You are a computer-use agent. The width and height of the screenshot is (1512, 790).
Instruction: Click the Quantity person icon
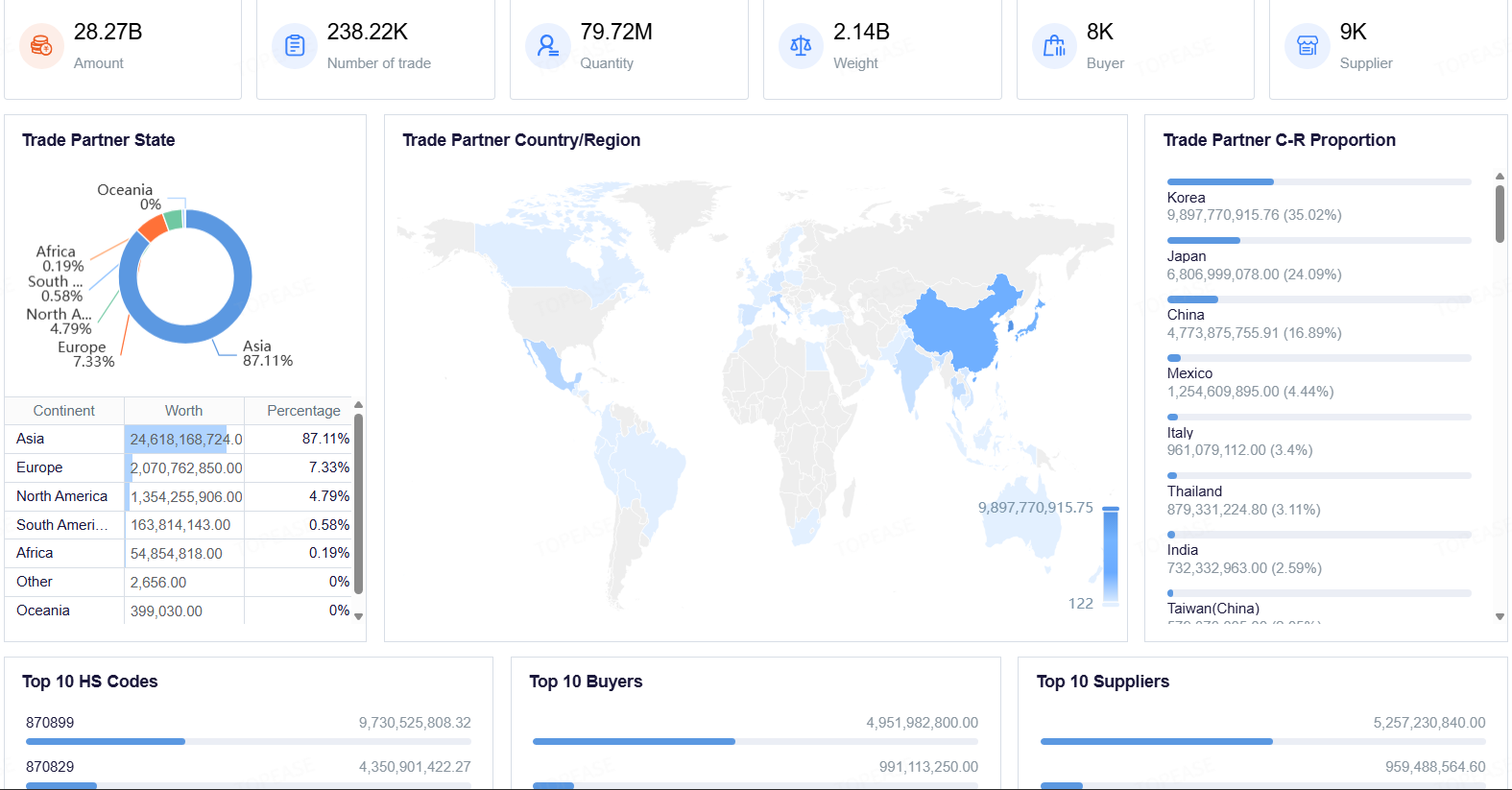[x=547, y=45]
